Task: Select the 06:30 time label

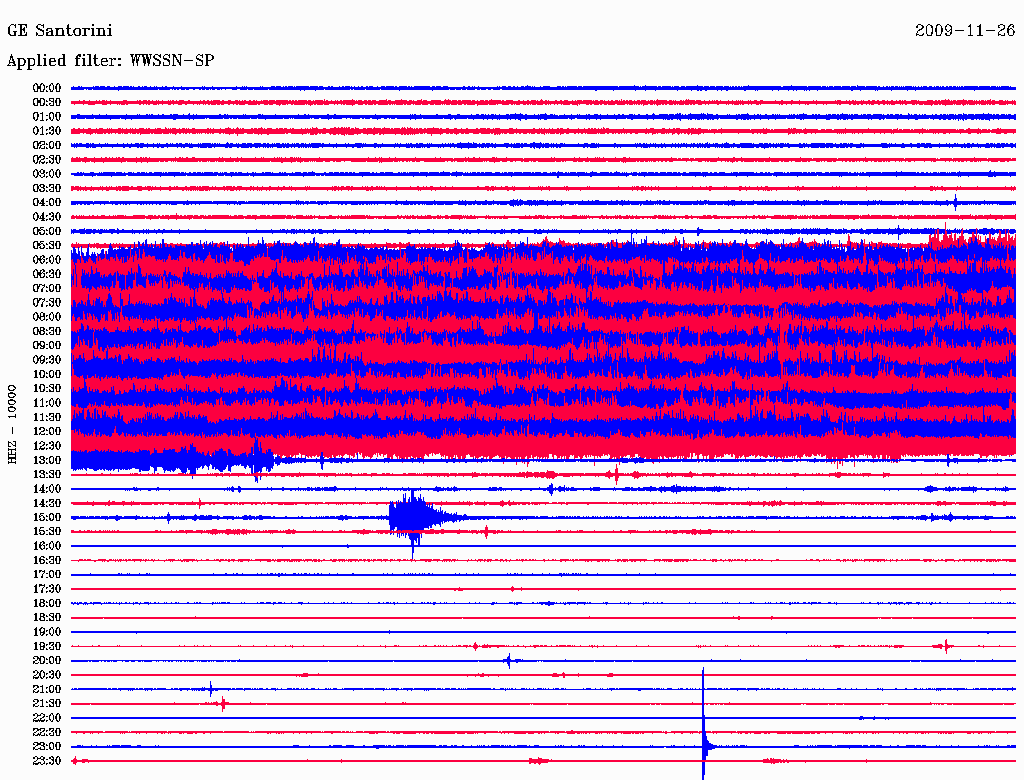Action: 47,274
